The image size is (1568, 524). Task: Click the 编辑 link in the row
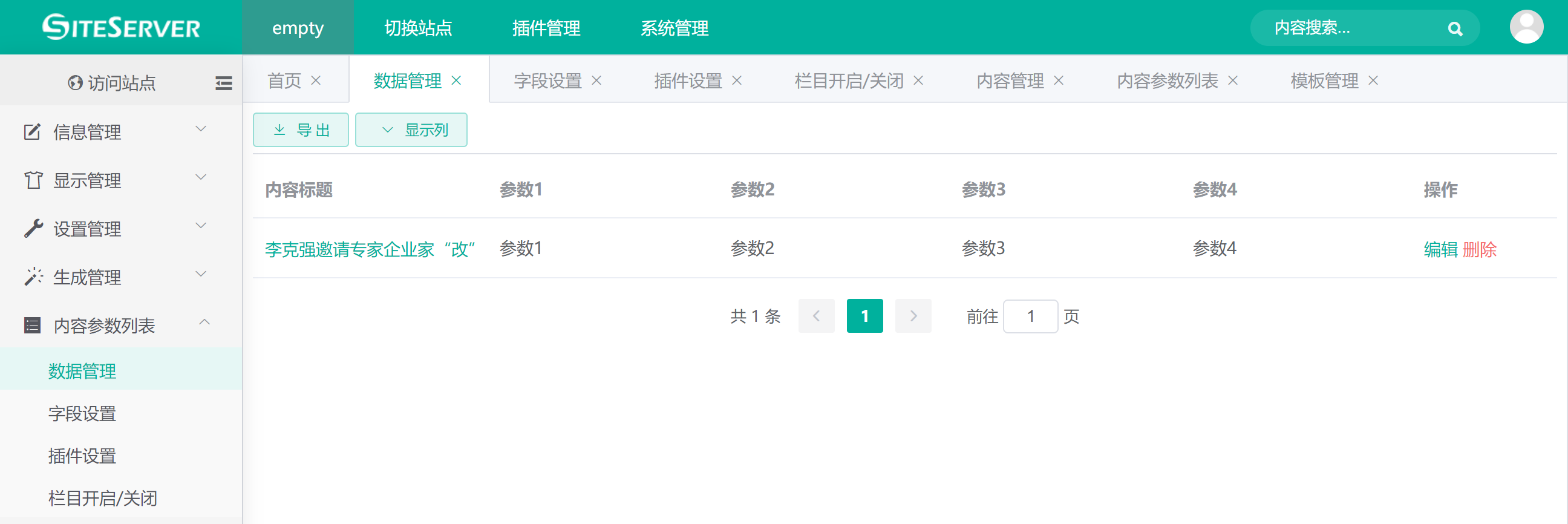(1440, 249)
